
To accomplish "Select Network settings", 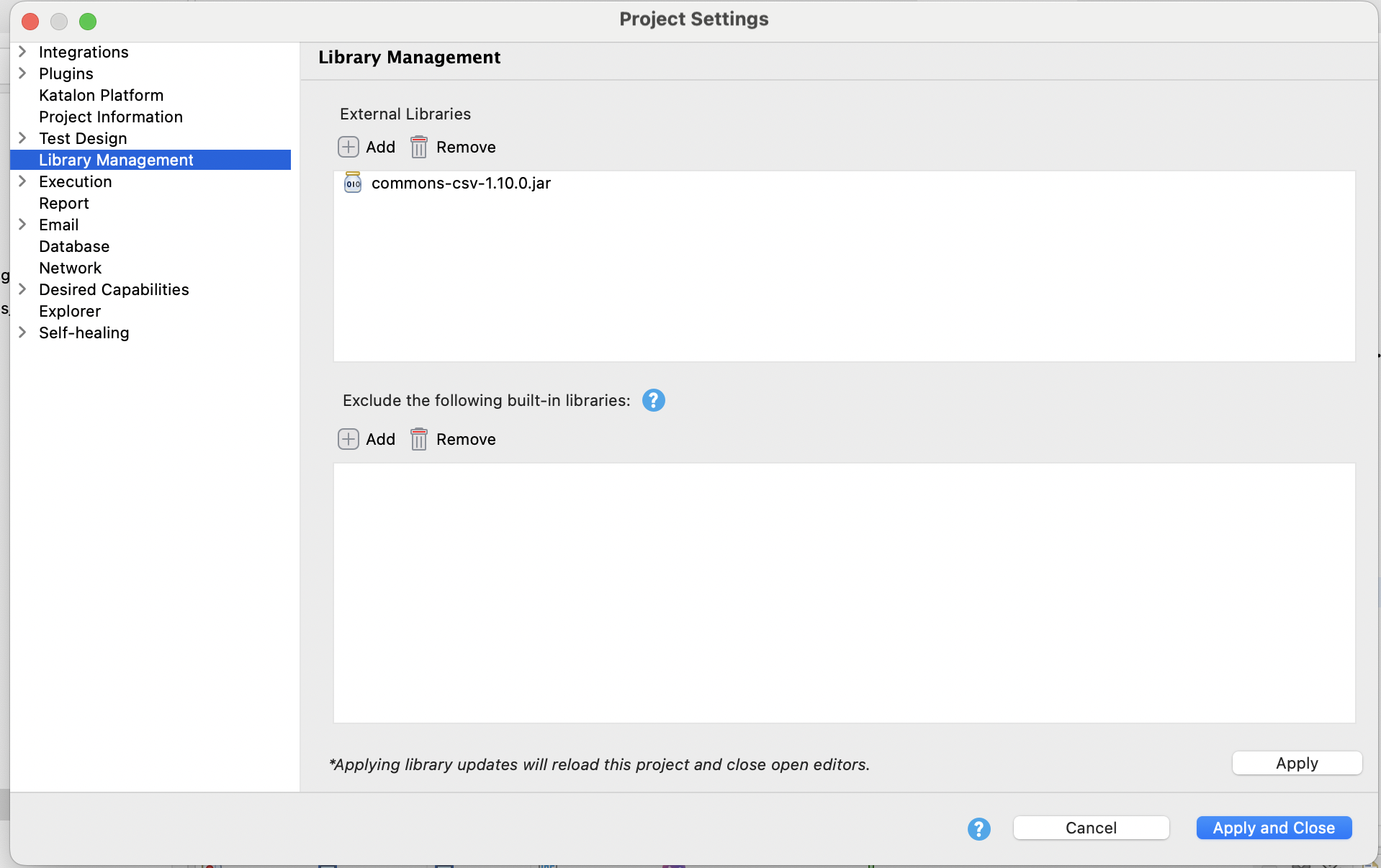I will (70, 268).
